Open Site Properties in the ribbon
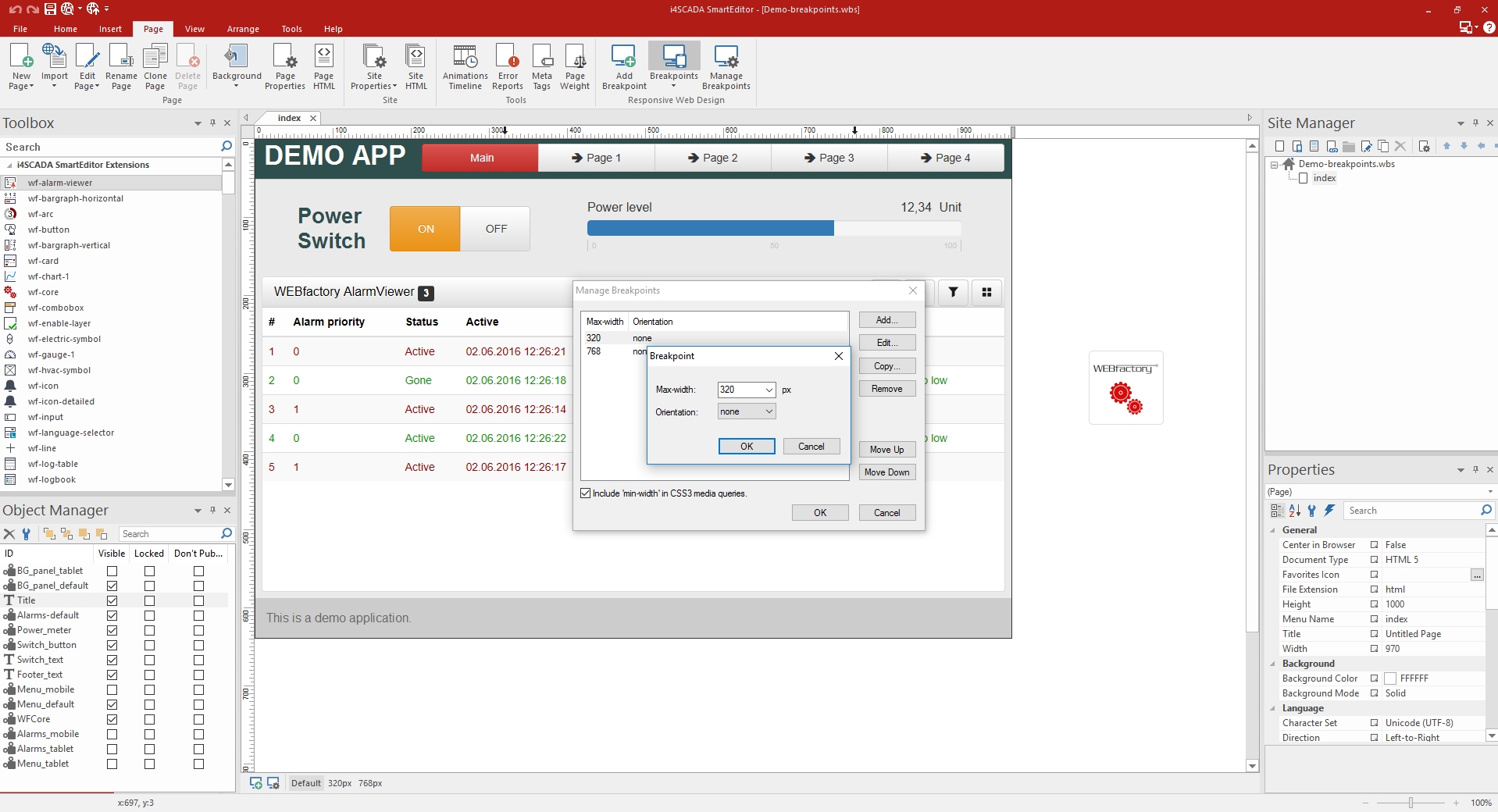 click(374, 66)
